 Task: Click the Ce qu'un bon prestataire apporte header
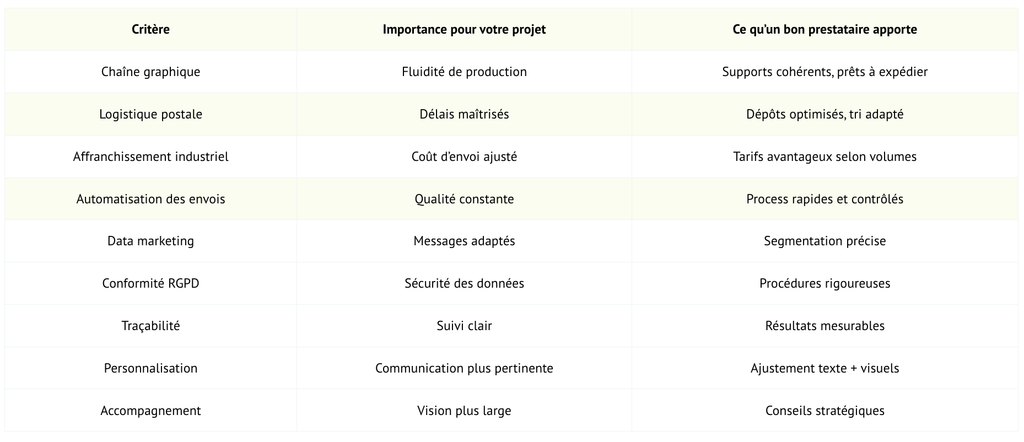pyautogui.click(x=825, y=29)
